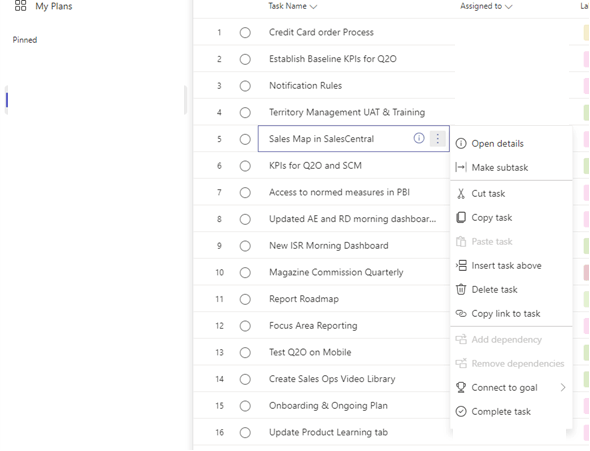Mark New ISR Morning Dashboard complete

pyautogui.click(x=245, y=246)
